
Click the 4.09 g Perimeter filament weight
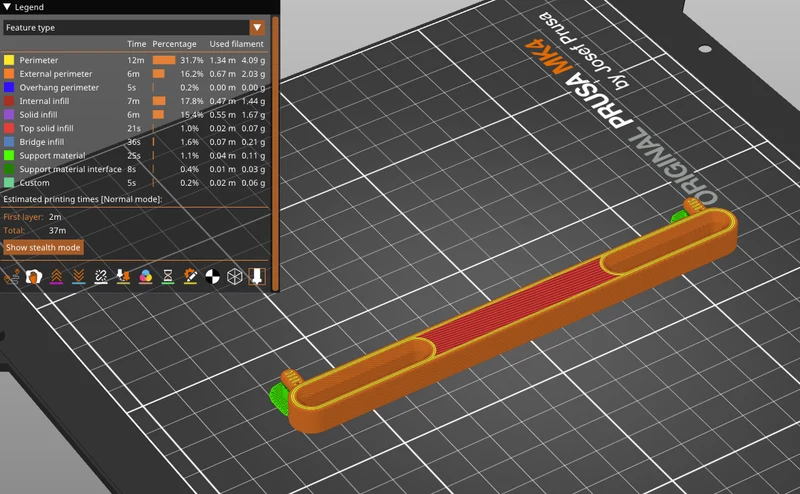pyautogui.click(x=253, y=60)
